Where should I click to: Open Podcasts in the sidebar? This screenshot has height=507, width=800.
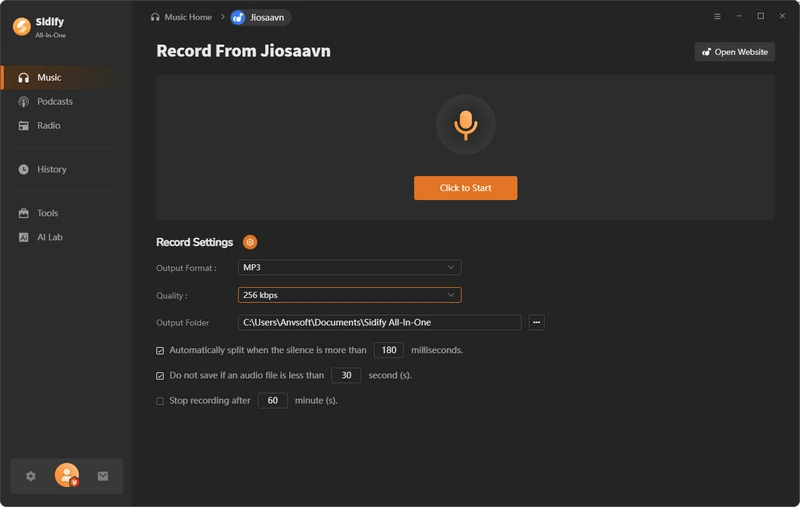click(x=55, y=102)
